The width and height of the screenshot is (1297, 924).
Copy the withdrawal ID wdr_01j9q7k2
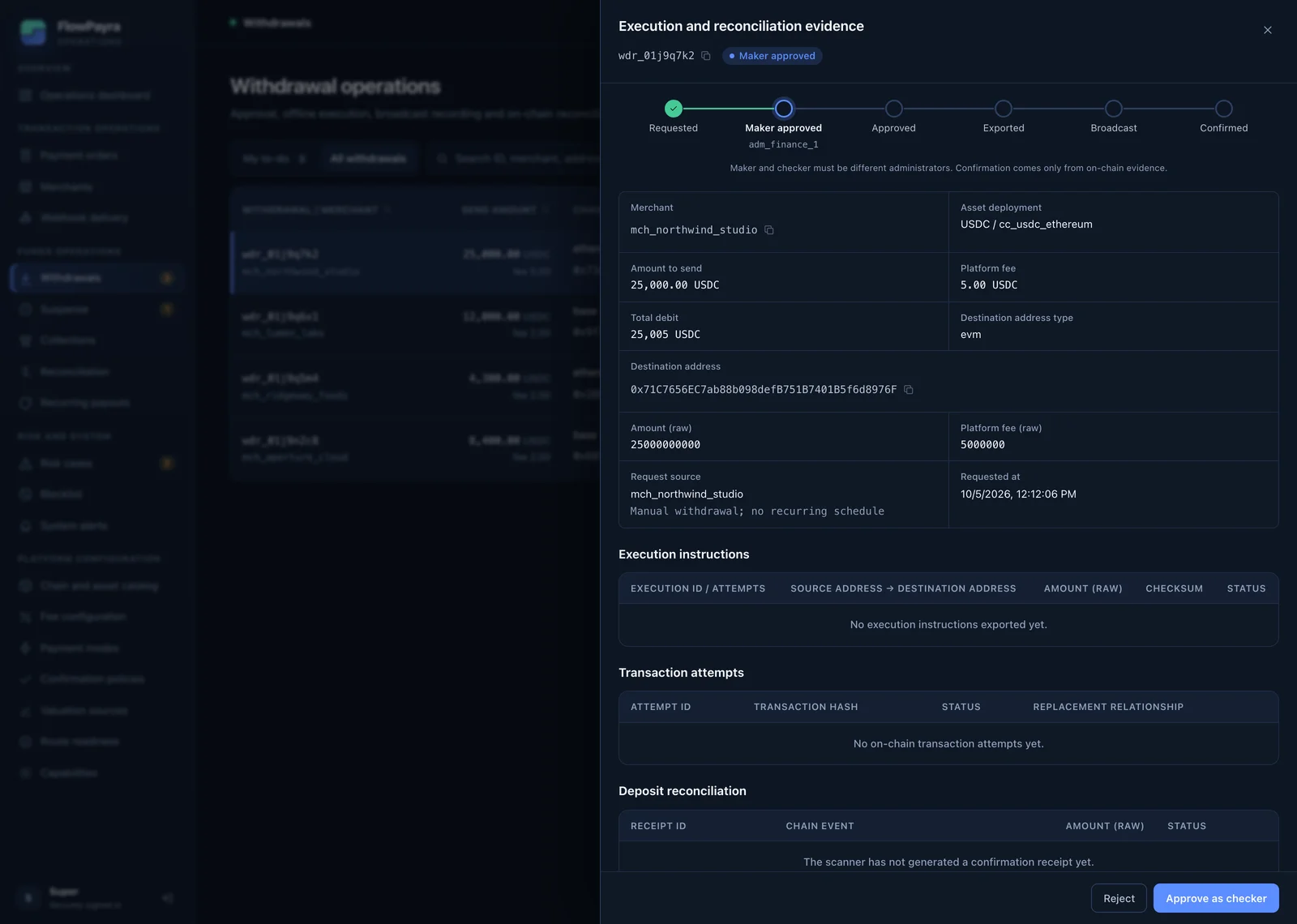tap(706, 56)
